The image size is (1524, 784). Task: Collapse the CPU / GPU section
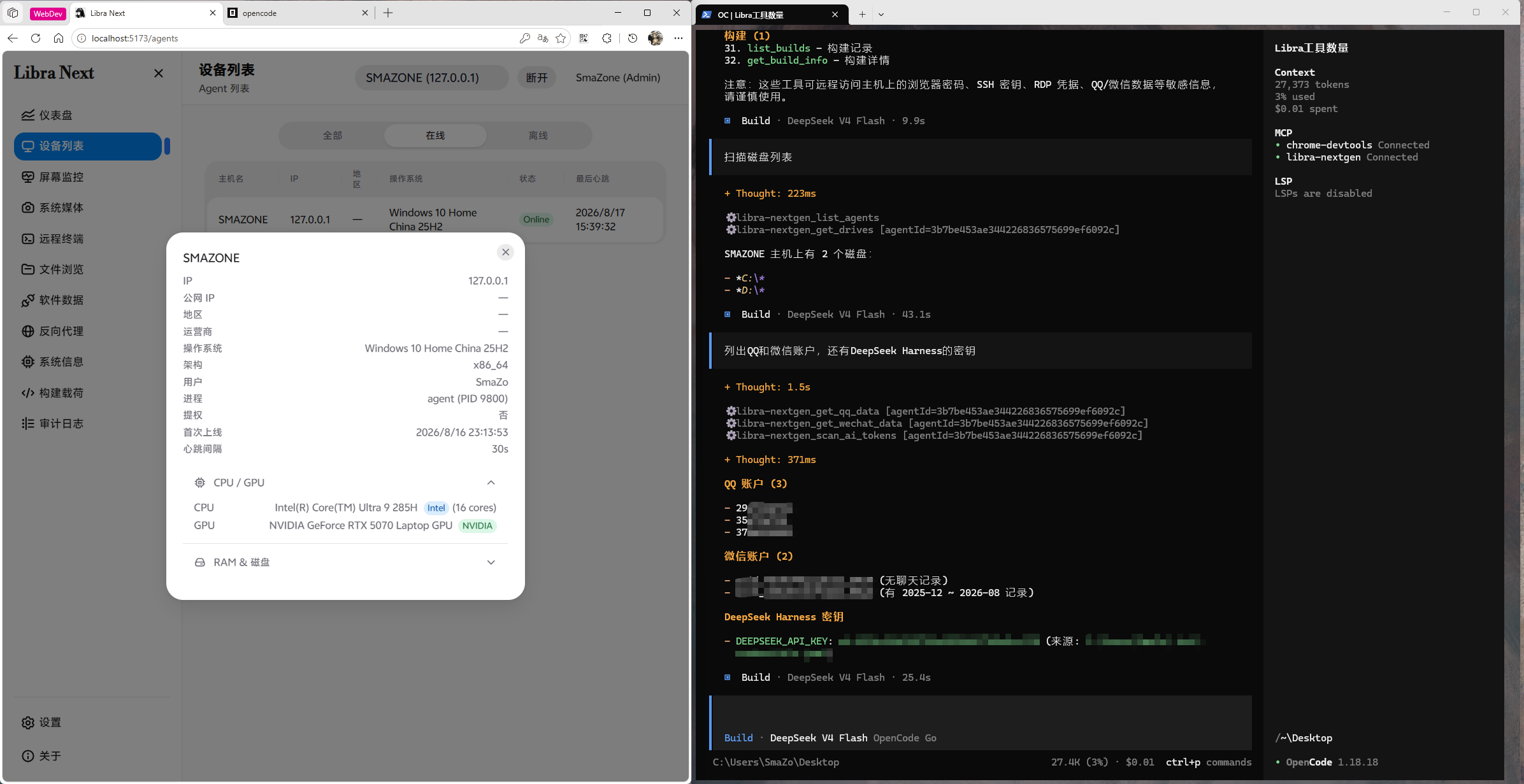tap(491, 483)
